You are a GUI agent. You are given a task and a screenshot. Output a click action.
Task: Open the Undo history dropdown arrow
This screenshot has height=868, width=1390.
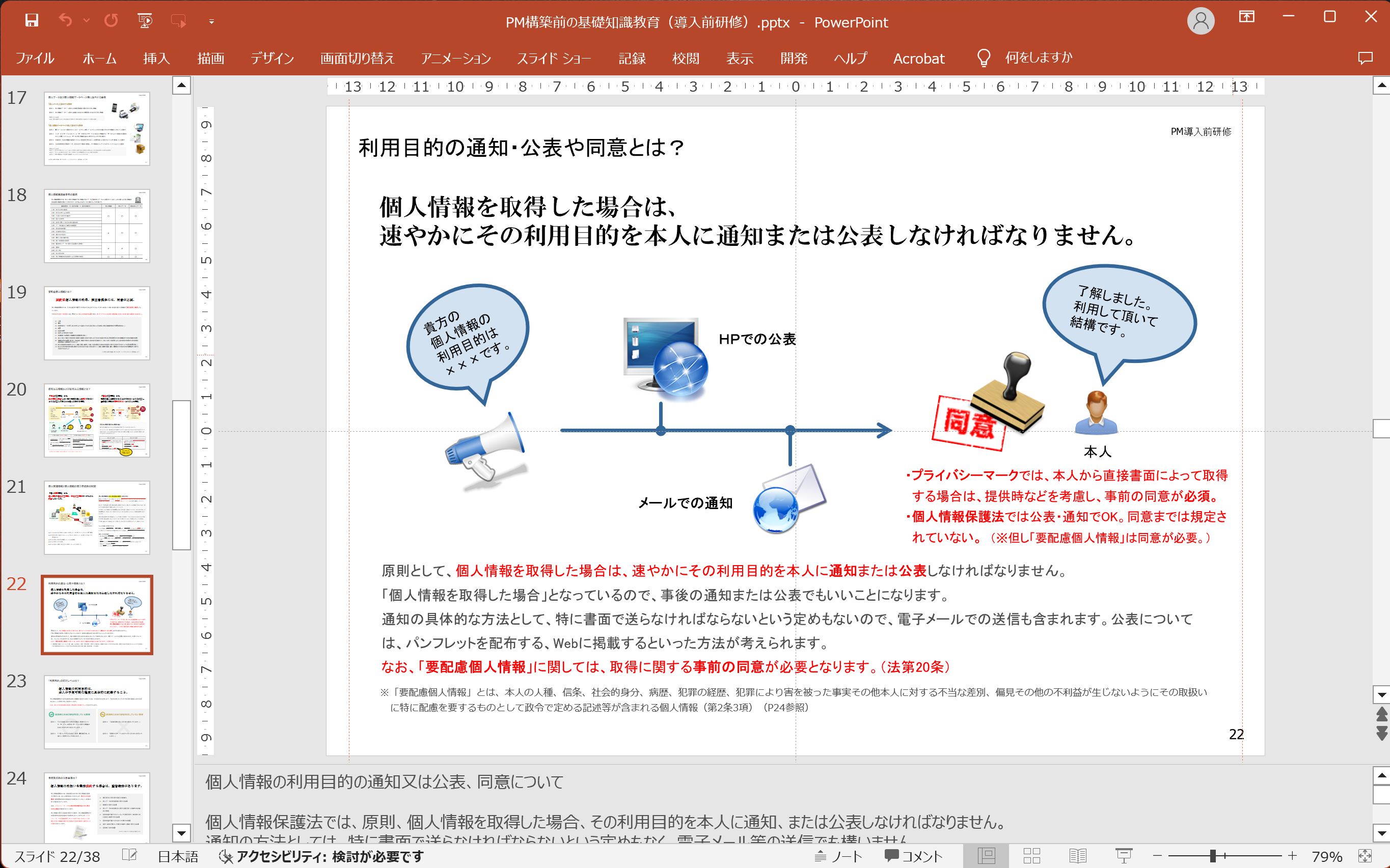[x=87, y=21]
